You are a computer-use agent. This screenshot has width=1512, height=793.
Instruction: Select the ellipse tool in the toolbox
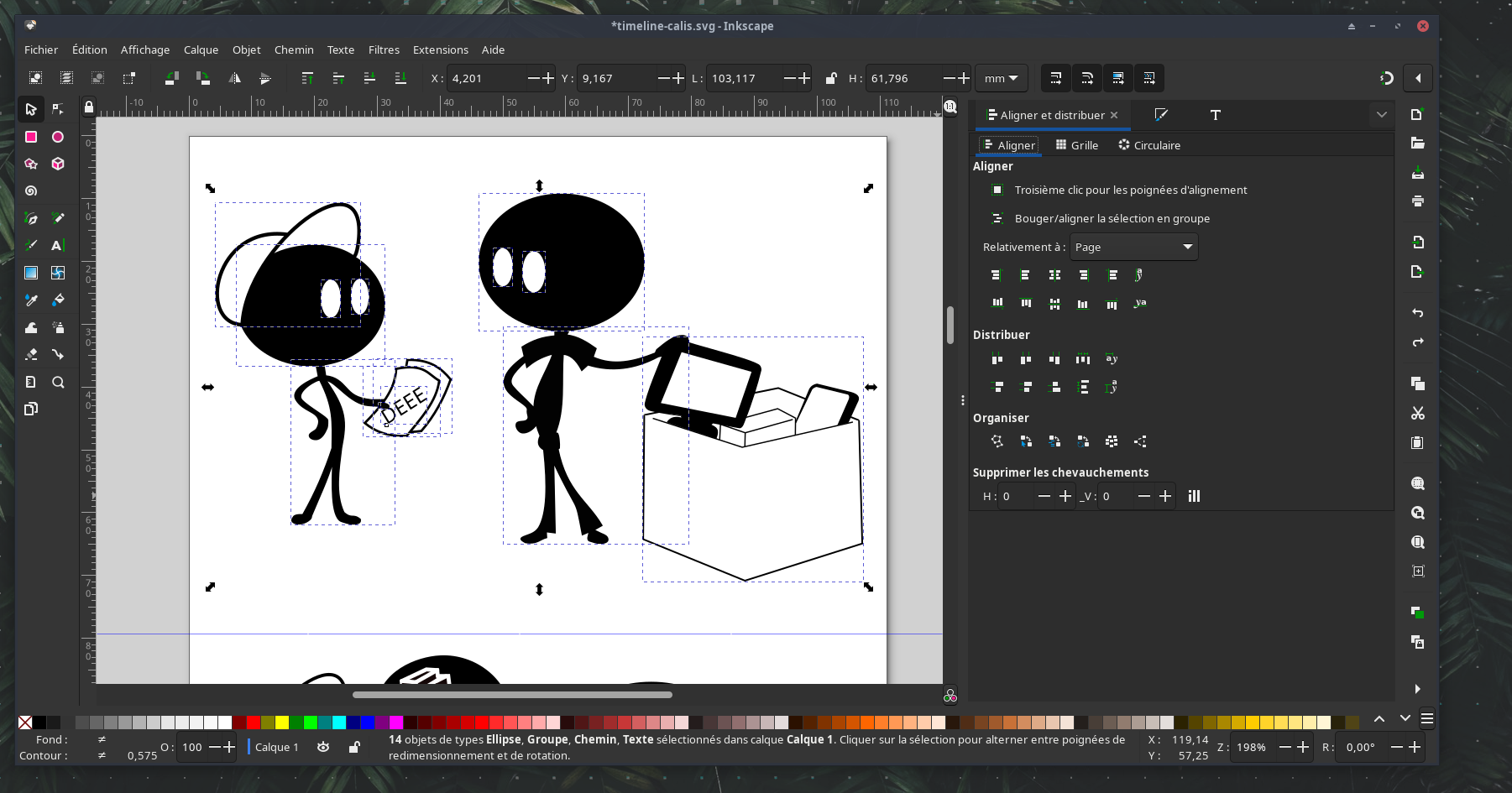[58, 137]
